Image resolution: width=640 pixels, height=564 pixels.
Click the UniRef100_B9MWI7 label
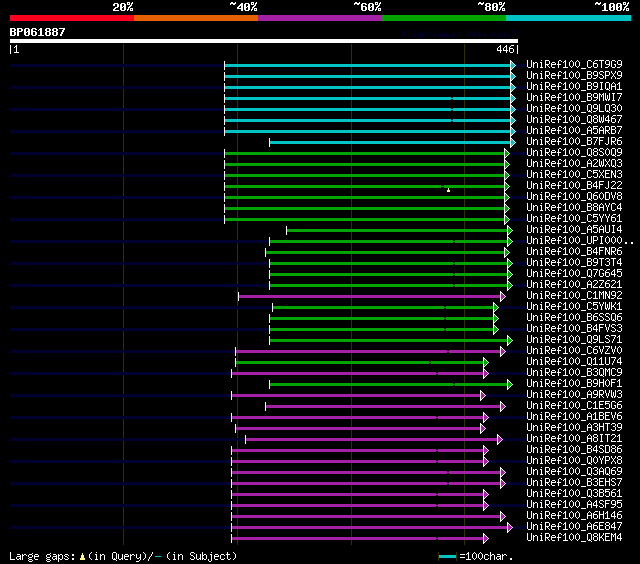pyautogui.click(x=574, y=98)
